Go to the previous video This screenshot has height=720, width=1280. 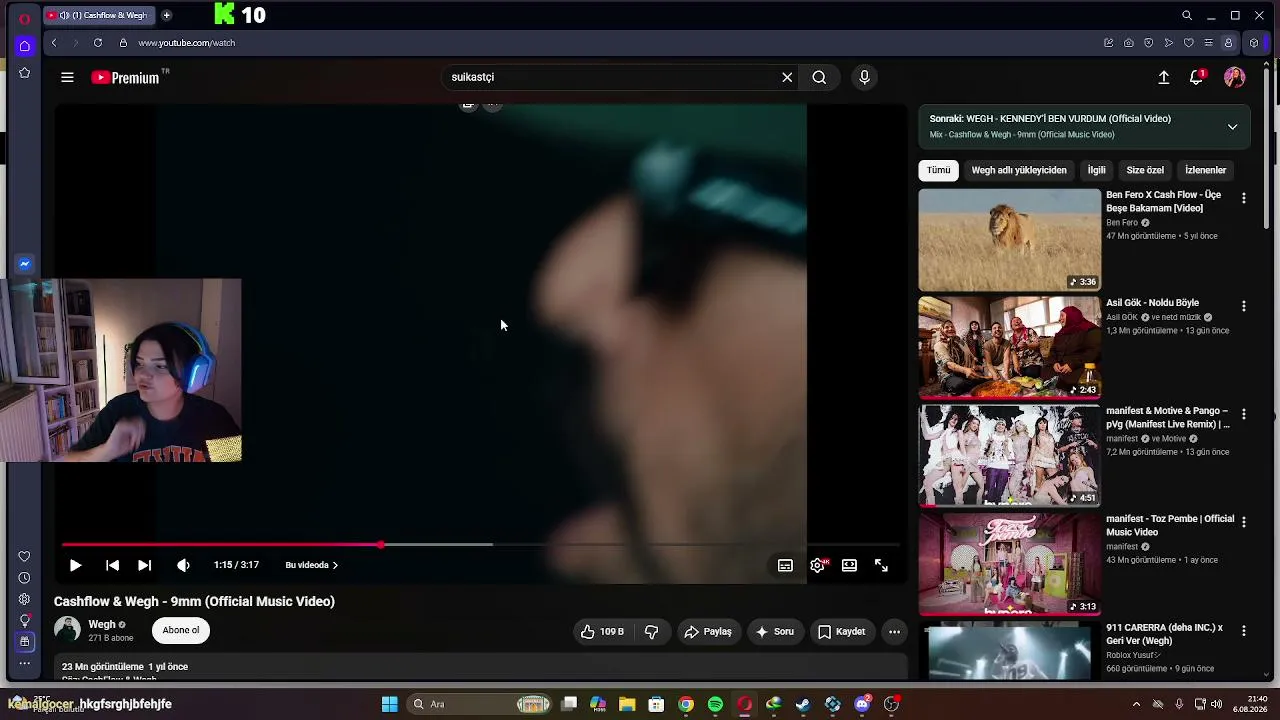112,565
